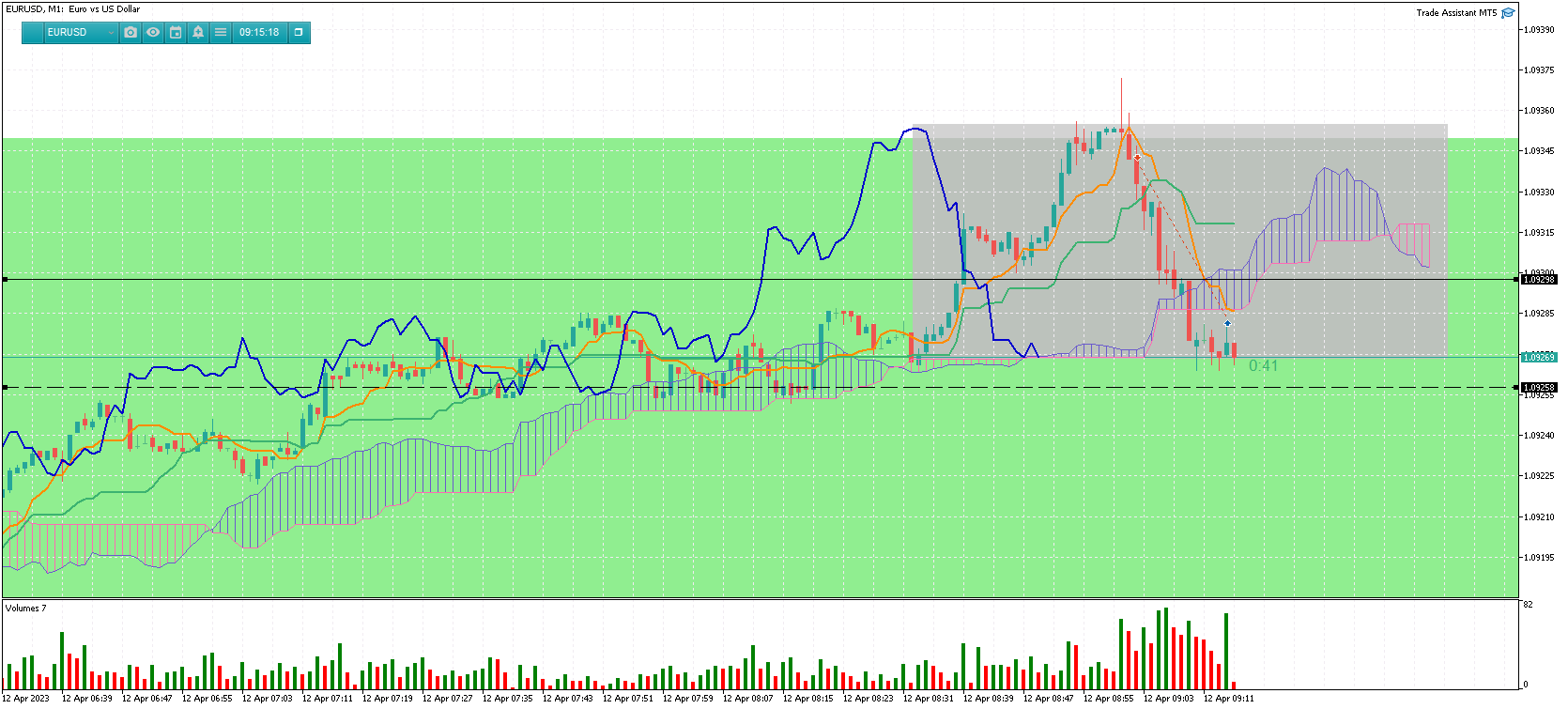Click the 0:41 candle countdown timer

click(1263, 366)
